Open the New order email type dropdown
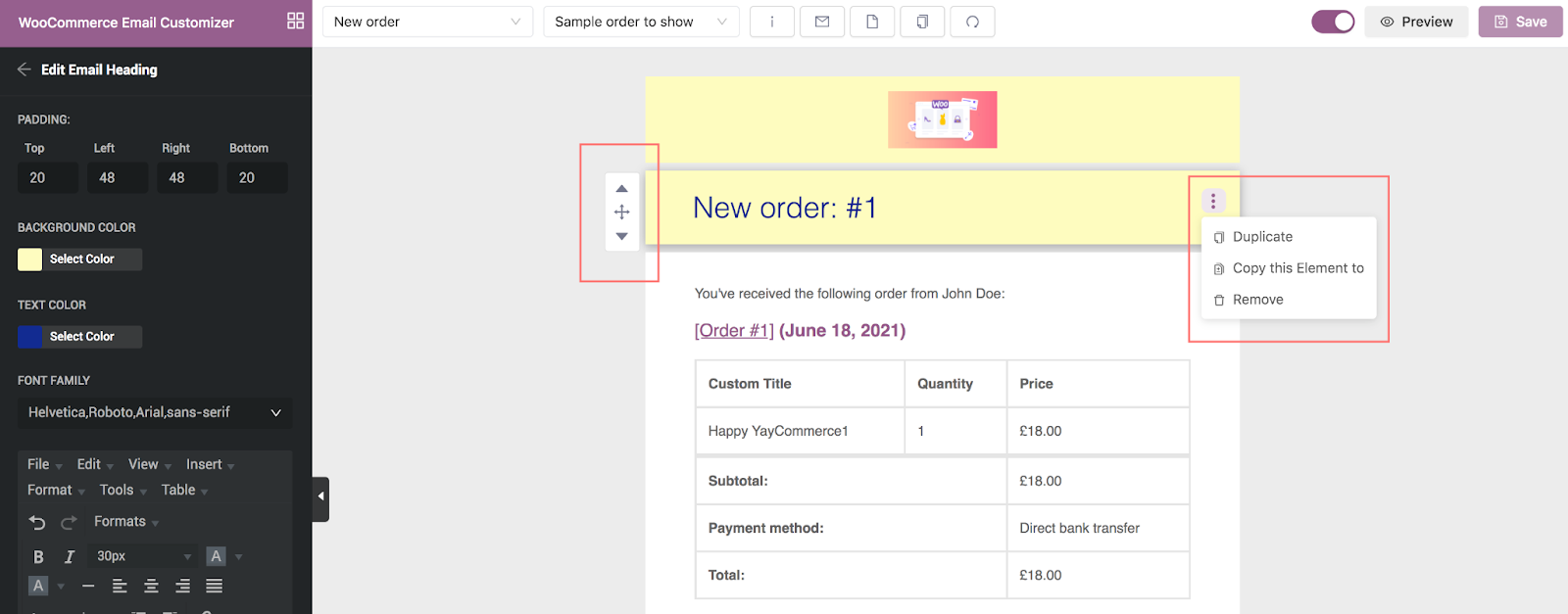The height and width of the screenshot is (614, 1568). pyautogui.click(x=427, y=22)
